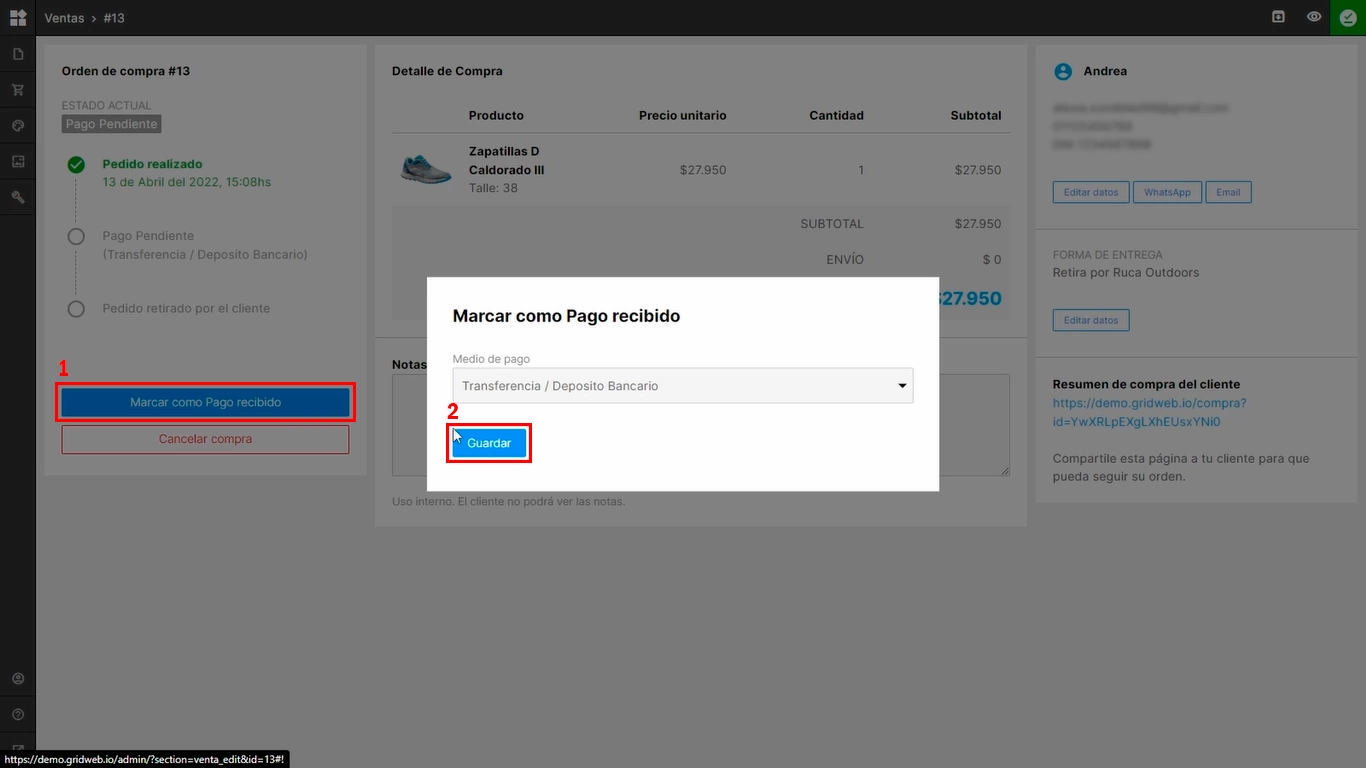Click the green Pedido realizado check icon
This screenshot has width=1366, height=768.
(x=76, y=165)
